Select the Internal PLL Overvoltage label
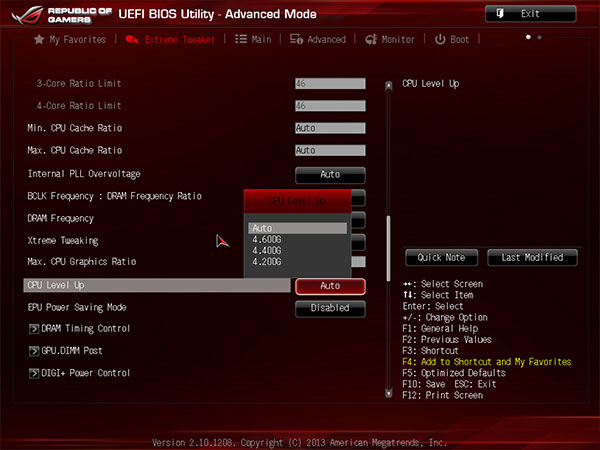Screen dimensions: 600x450 coord(84,174)
